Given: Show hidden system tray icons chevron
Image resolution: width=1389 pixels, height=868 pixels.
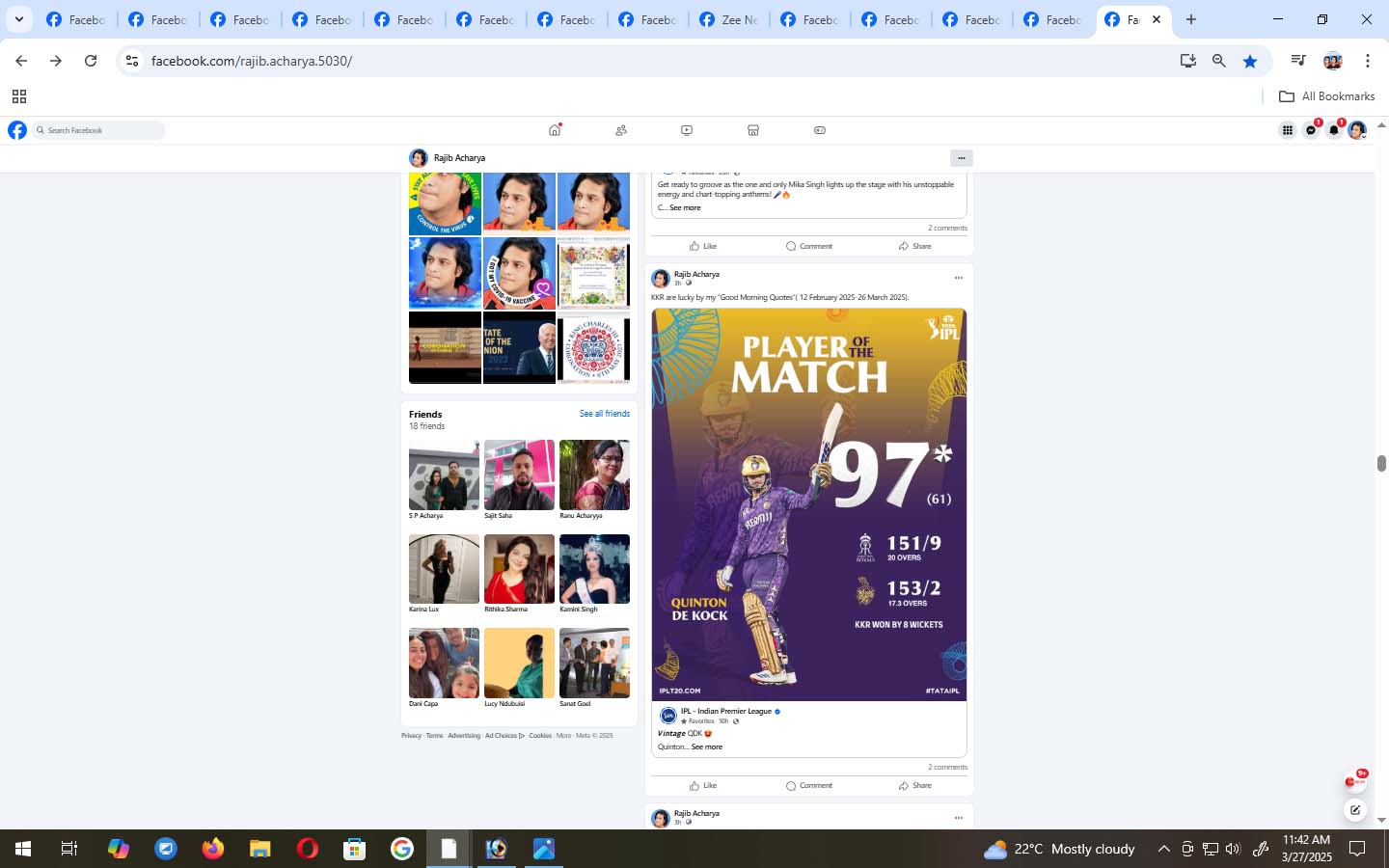Looking at the screenshot, I should pos(1164,849).
